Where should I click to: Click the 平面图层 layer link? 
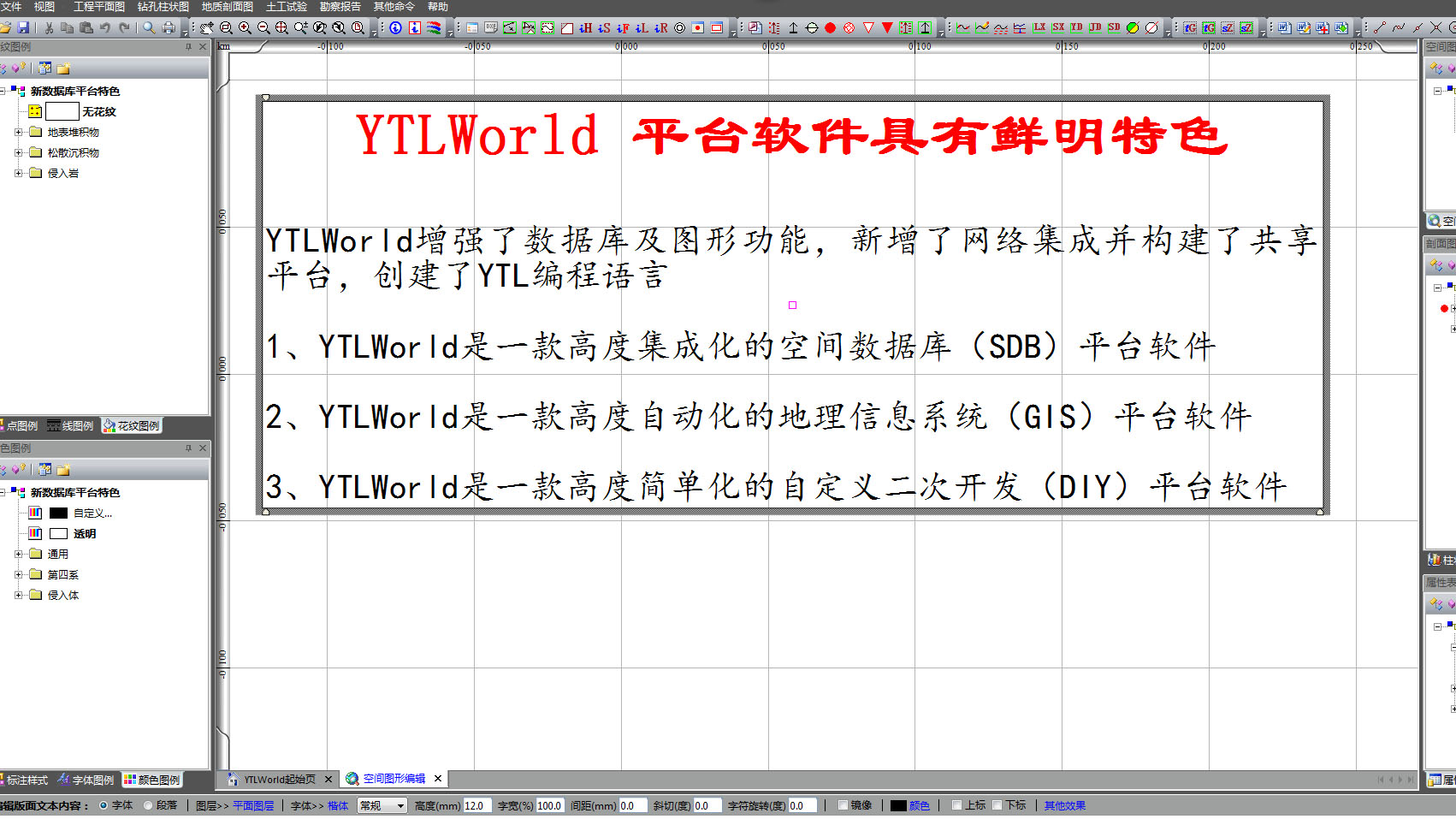253,805
